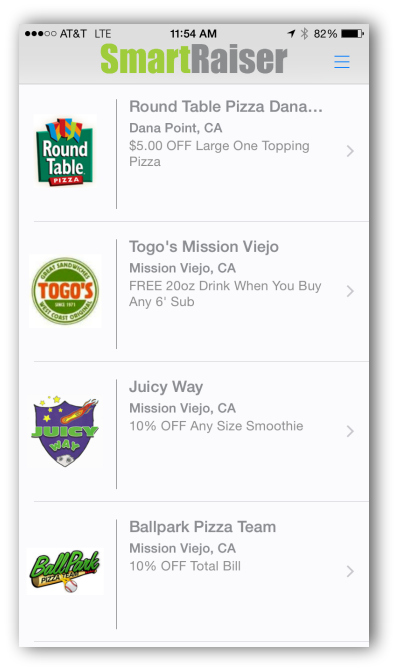398x671 pixels.
Task: Open Round Table Pizza details chevron
Action: 350,151
